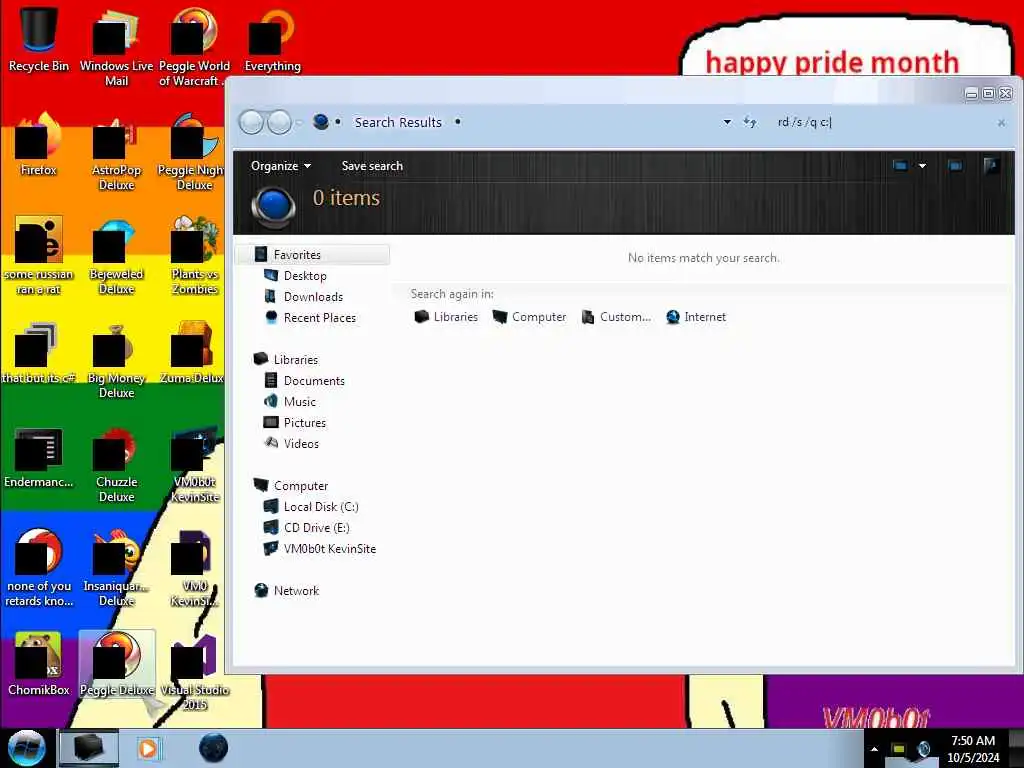Open the address bar history dropdown arrow
Image resolution: width=1024 pixels, height=768 pixels.
pyautogui.click(x=727, y=122)
